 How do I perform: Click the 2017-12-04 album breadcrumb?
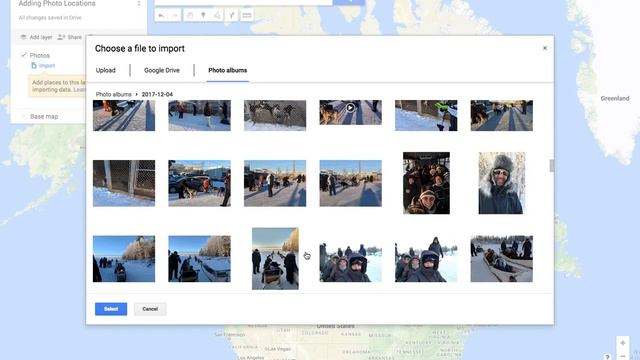[157, 94]
